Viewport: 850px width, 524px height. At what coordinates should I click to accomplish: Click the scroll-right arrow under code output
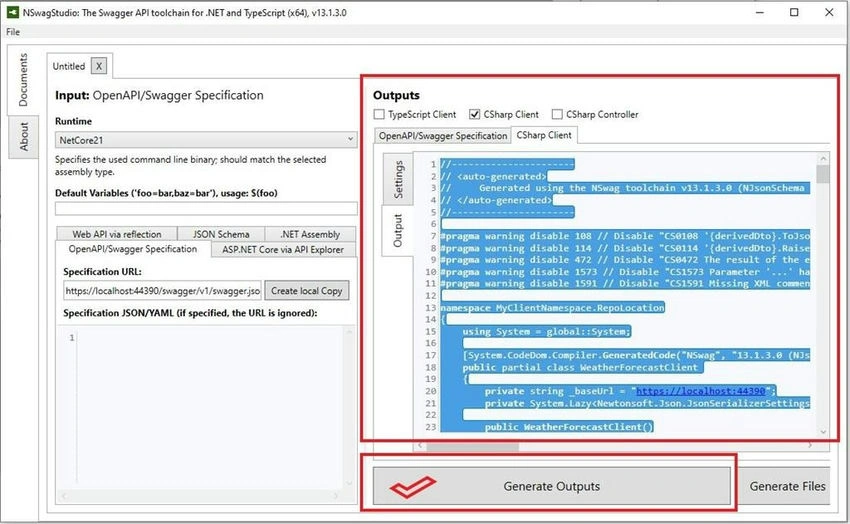(x=810, y=446)
